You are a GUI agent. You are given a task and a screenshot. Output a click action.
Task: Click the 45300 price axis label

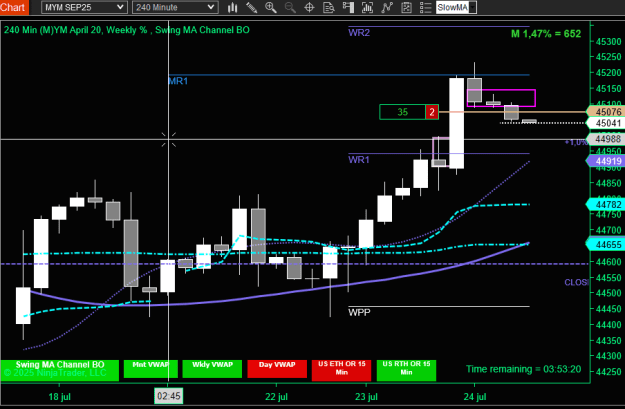pyautogui.click(x=608, y=42)
